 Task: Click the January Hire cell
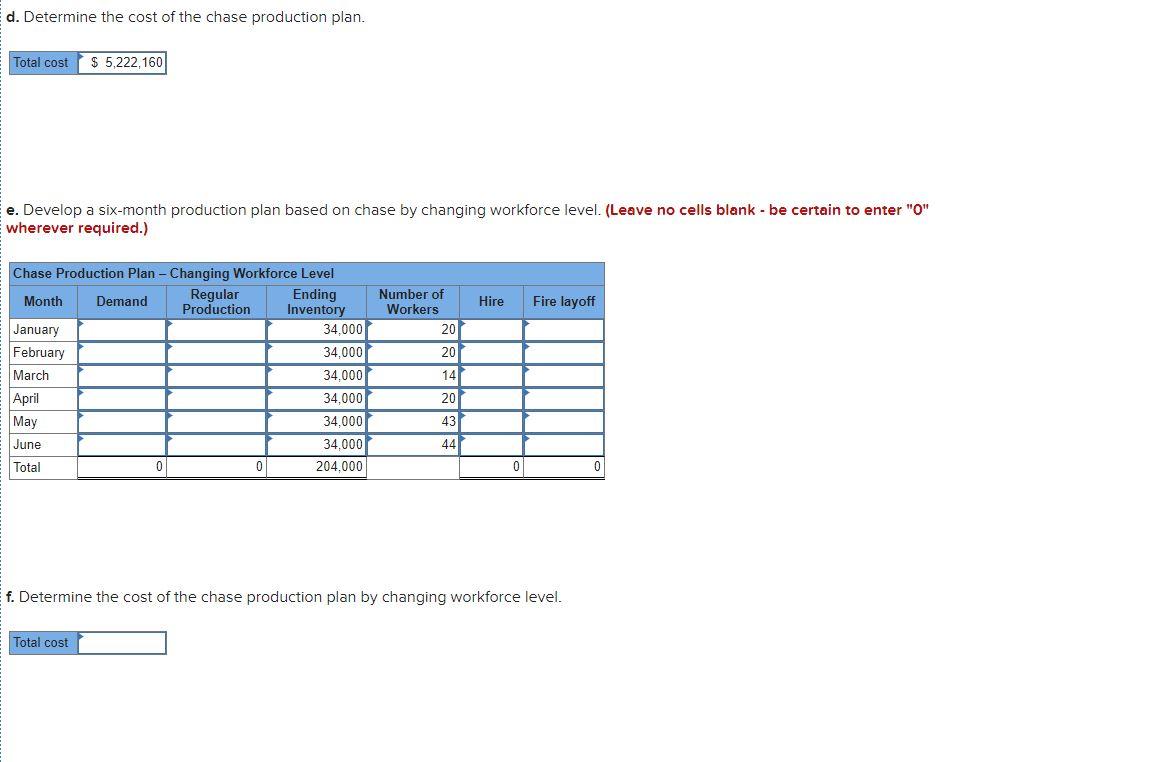(491, 329)
